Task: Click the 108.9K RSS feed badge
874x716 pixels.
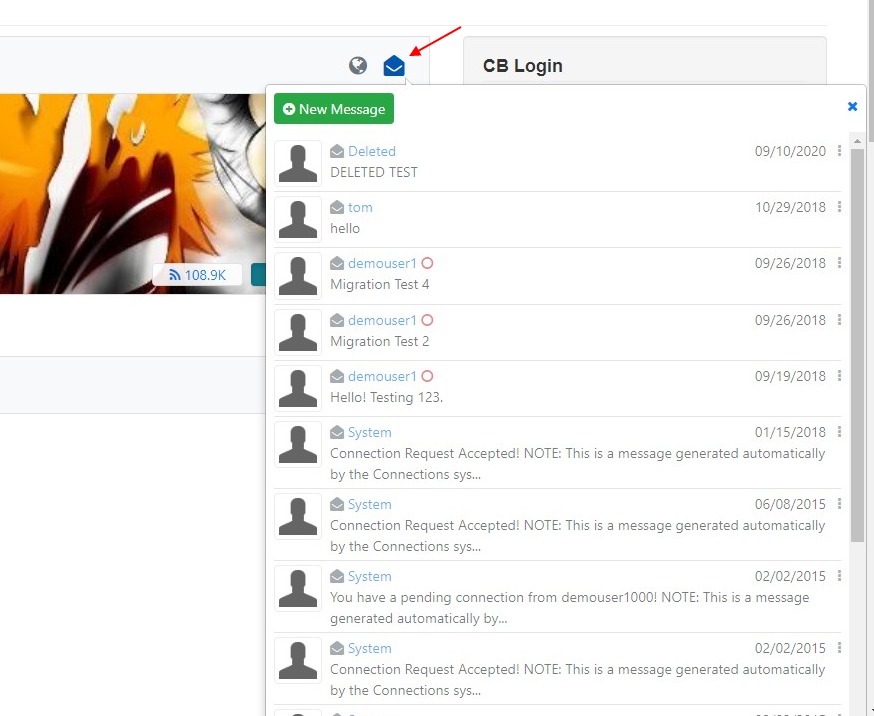Action: 197,275
